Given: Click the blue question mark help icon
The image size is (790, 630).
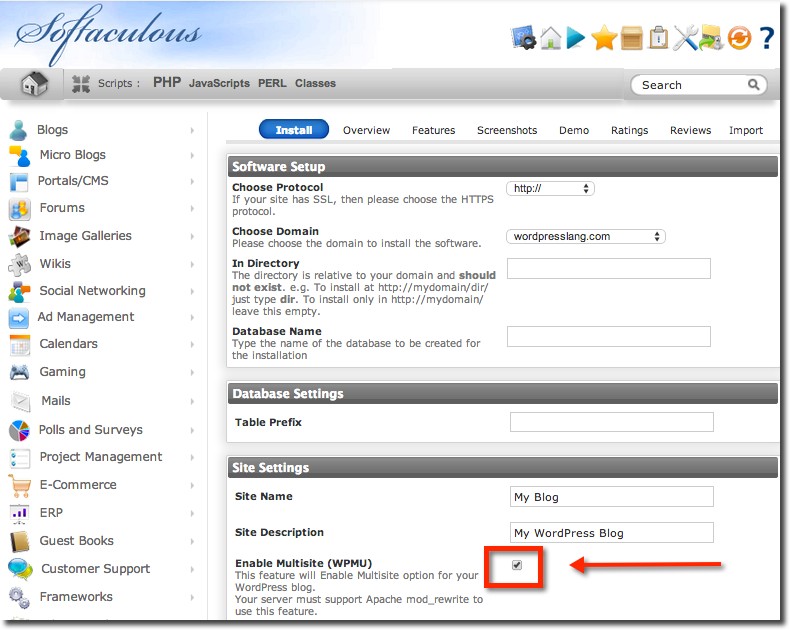Looking at the screenshot, I should [767, 38].
